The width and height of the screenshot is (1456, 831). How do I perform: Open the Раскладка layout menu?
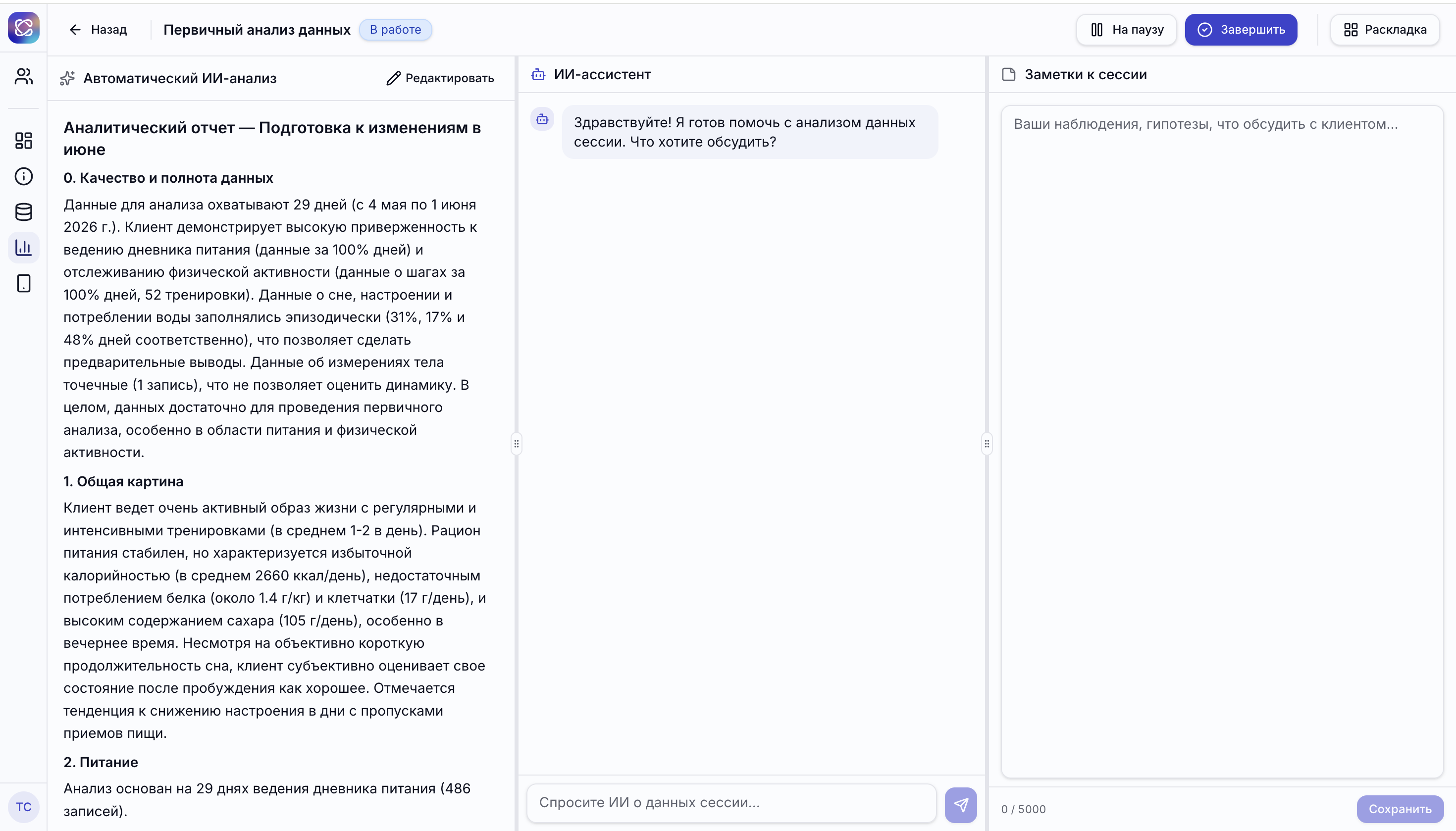coord(1385,30)
